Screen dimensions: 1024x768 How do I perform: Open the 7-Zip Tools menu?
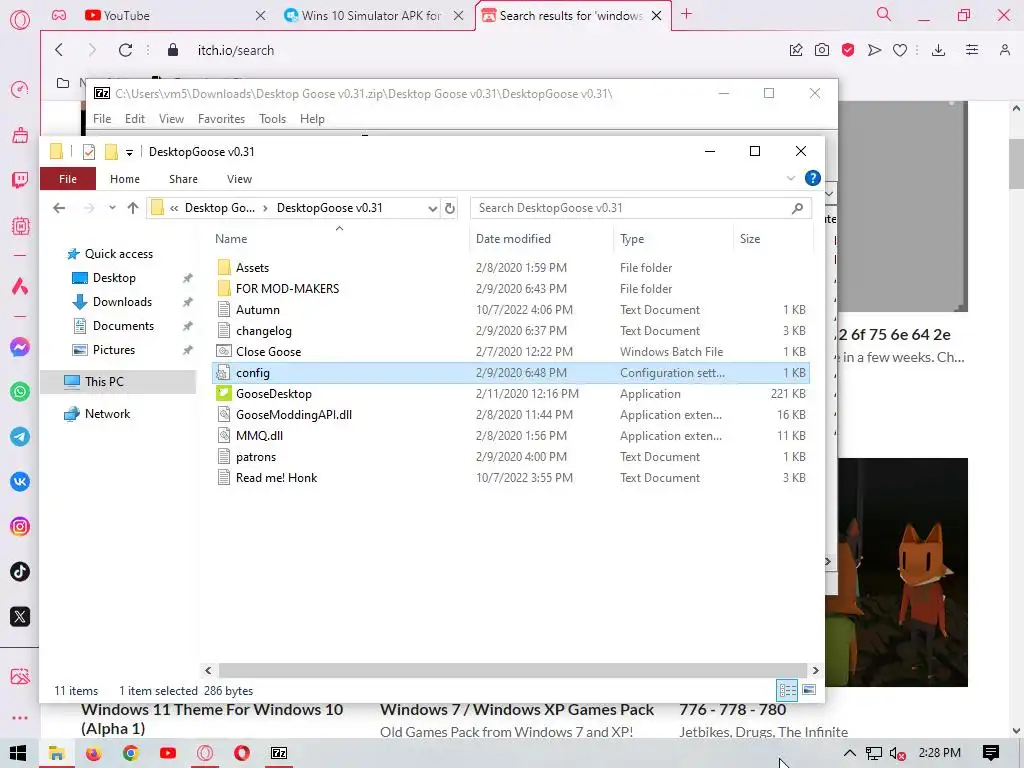pyautogui.click(x=272, y=119)
